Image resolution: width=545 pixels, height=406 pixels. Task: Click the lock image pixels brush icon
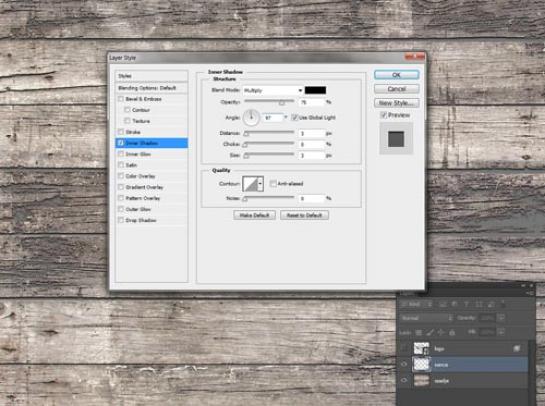(x=430, y=333)
